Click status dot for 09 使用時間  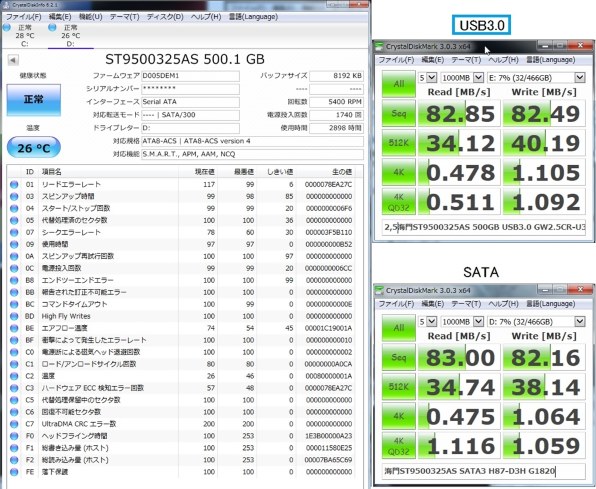[x=14, y=244]
